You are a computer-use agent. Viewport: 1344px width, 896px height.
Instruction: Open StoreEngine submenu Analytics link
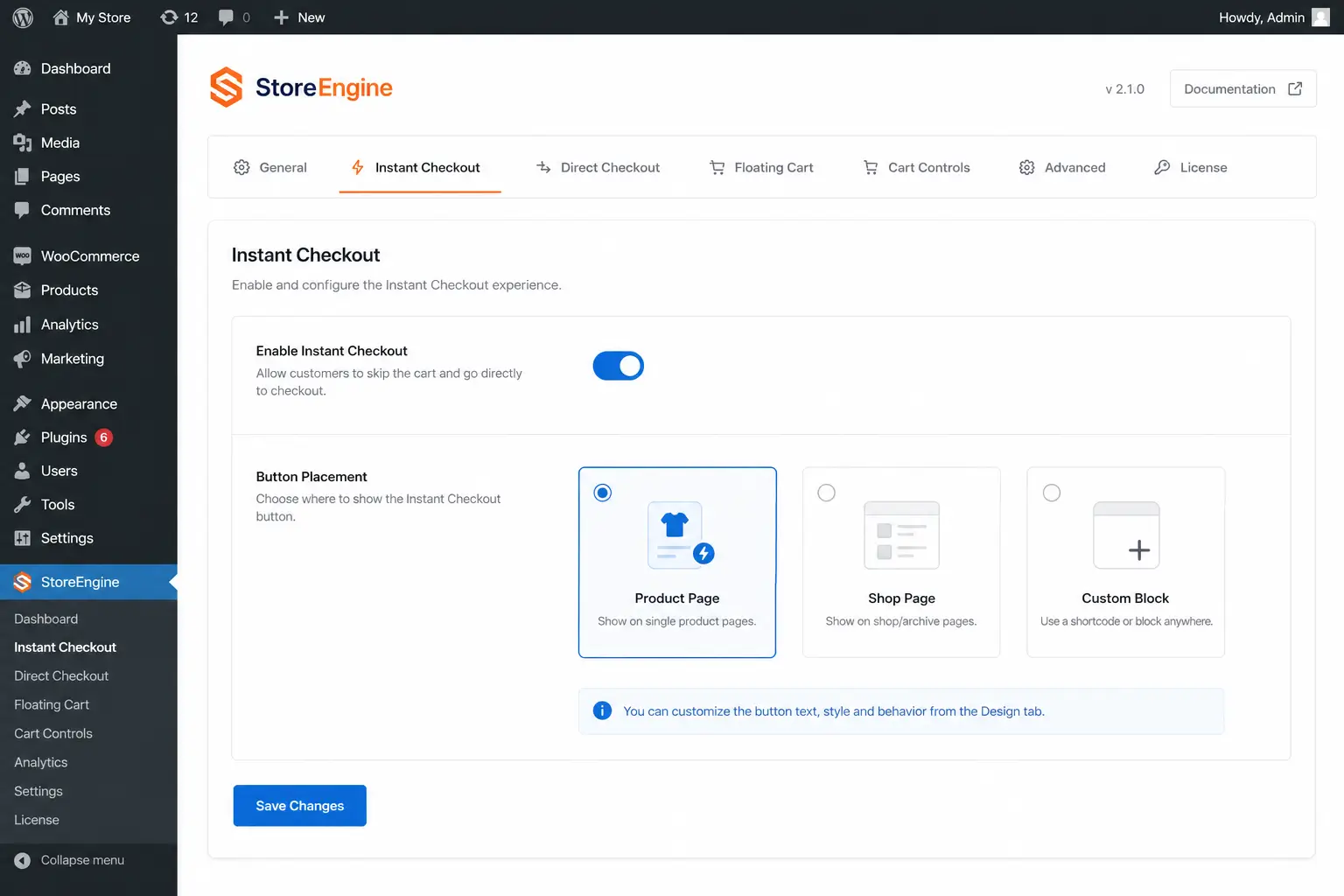pos(40,762)
